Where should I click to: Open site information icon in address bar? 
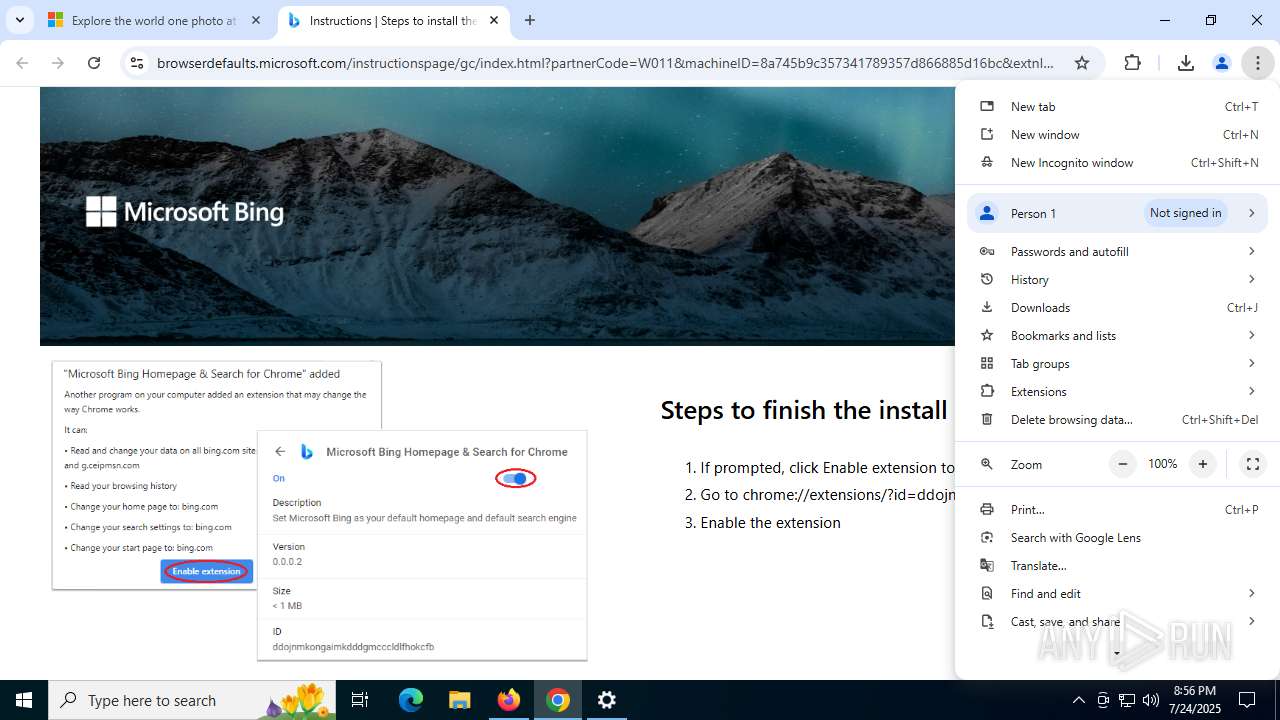tap(137, 63)
